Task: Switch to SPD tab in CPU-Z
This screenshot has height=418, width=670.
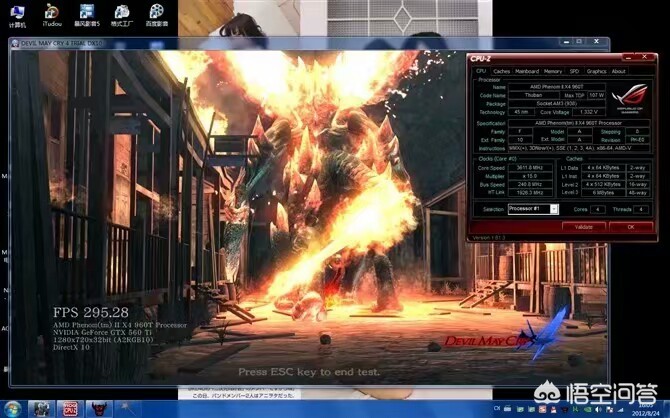Action: pos(574,71)
